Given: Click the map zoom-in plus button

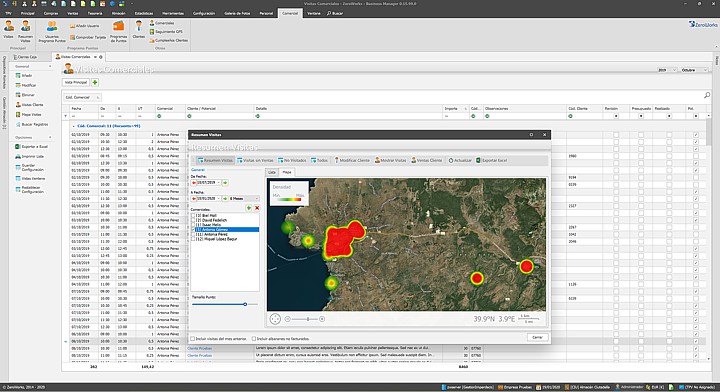Looking at the screenshot, I should click(322, 319).
